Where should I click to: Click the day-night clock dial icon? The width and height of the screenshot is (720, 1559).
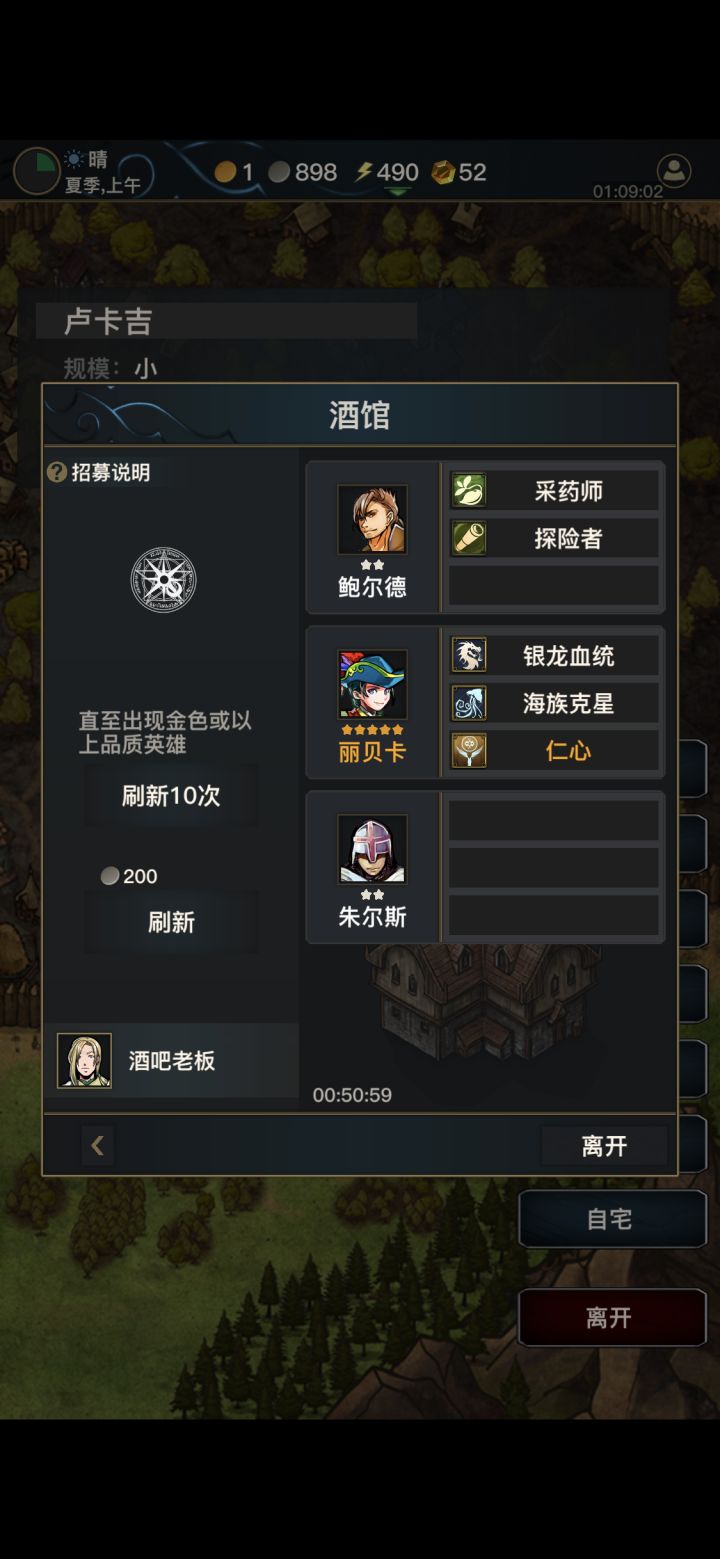point(36,171)
